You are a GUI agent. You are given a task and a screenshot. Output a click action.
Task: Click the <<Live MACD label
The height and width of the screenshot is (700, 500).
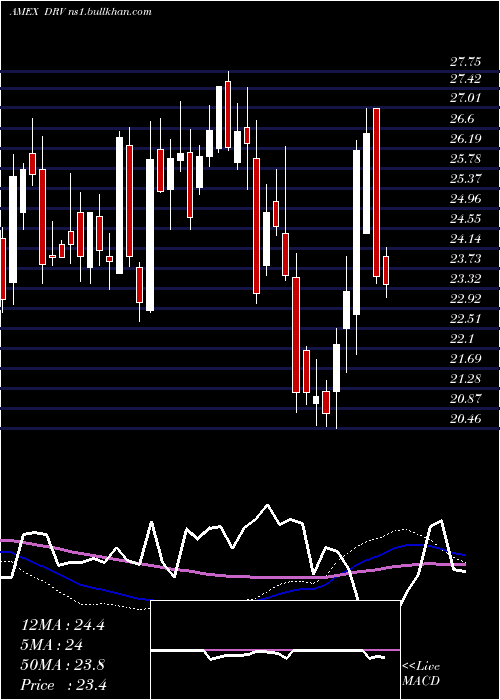click(x=421, y=673)
